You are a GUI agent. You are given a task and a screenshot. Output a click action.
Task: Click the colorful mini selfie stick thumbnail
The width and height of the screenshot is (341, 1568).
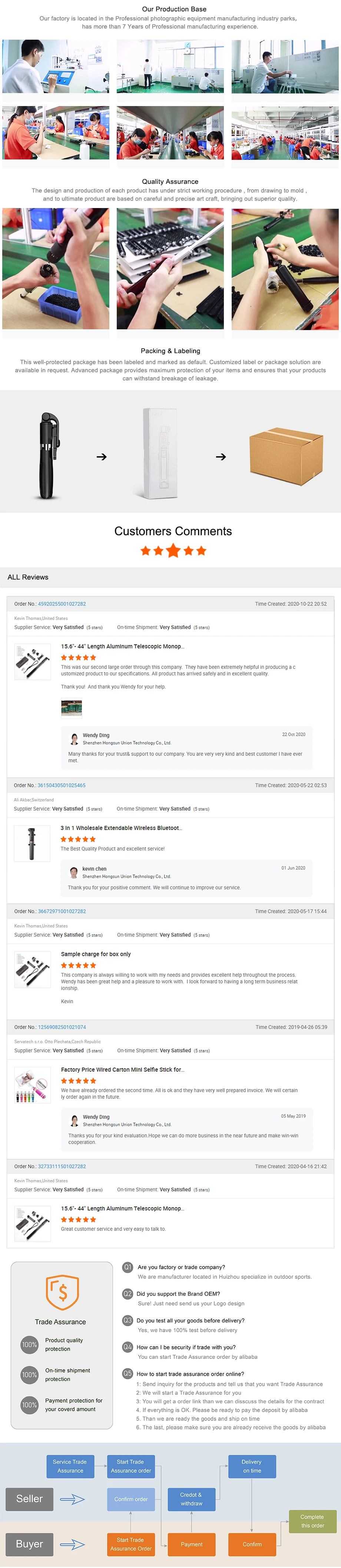[x=33, y=1085]
